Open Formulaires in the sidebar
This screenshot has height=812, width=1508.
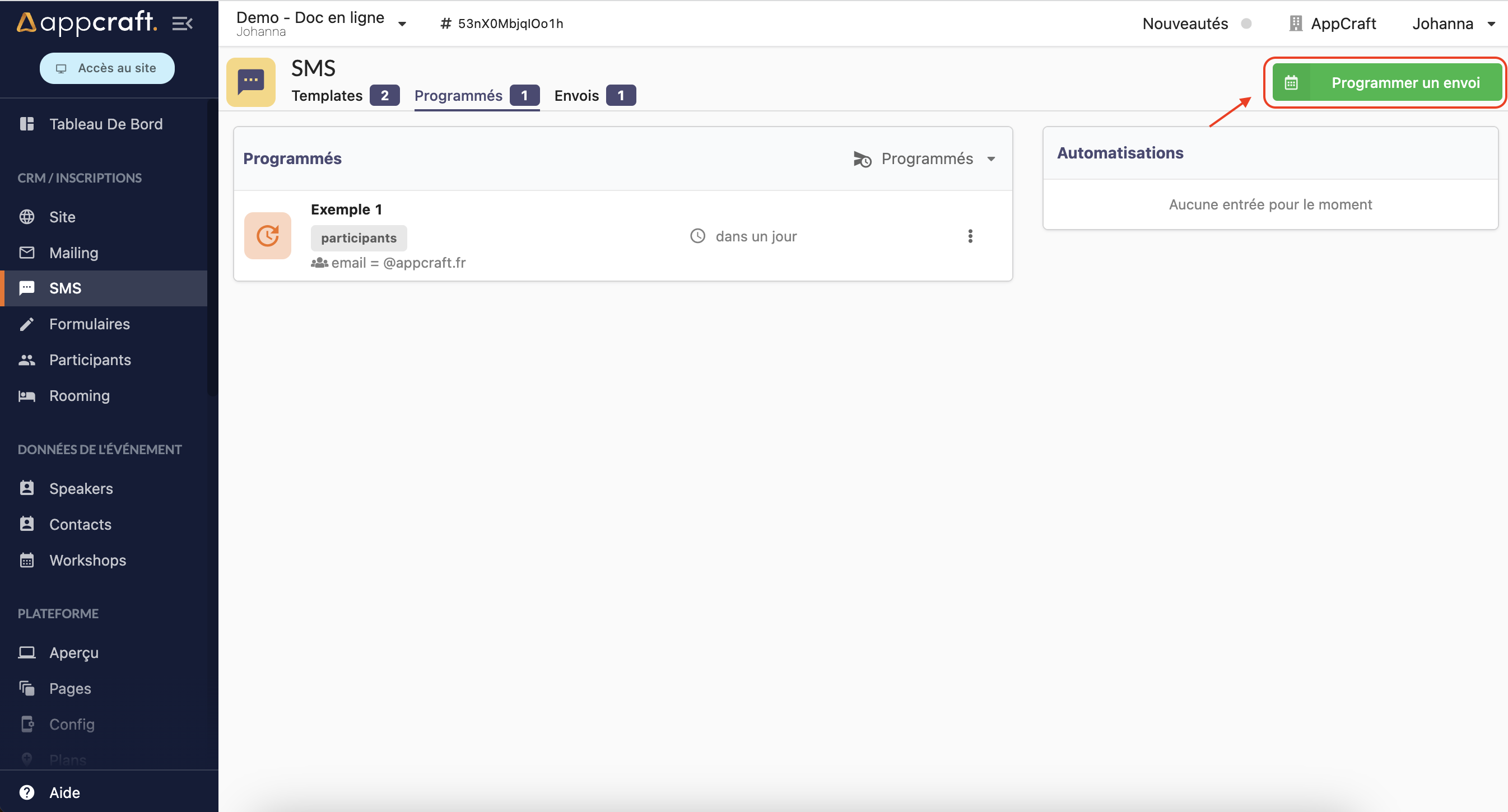[89, 324]
